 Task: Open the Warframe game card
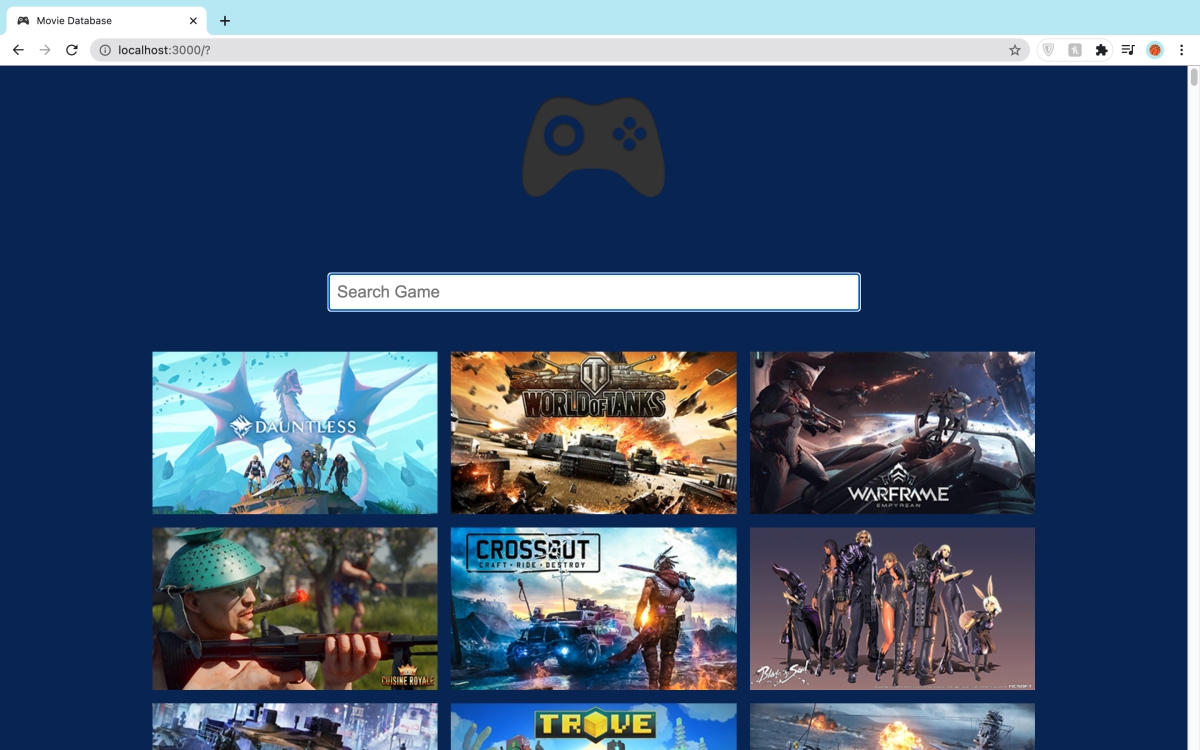(892, 433)
